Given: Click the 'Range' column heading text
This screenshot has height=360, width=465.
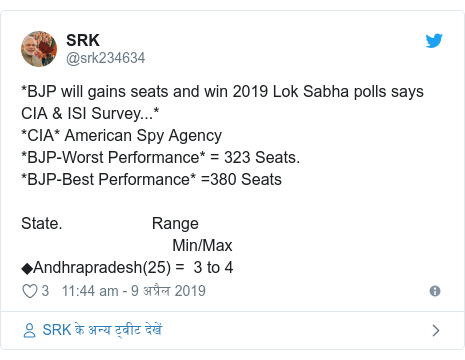Looking at the screenshot, I should coord(175,224).
